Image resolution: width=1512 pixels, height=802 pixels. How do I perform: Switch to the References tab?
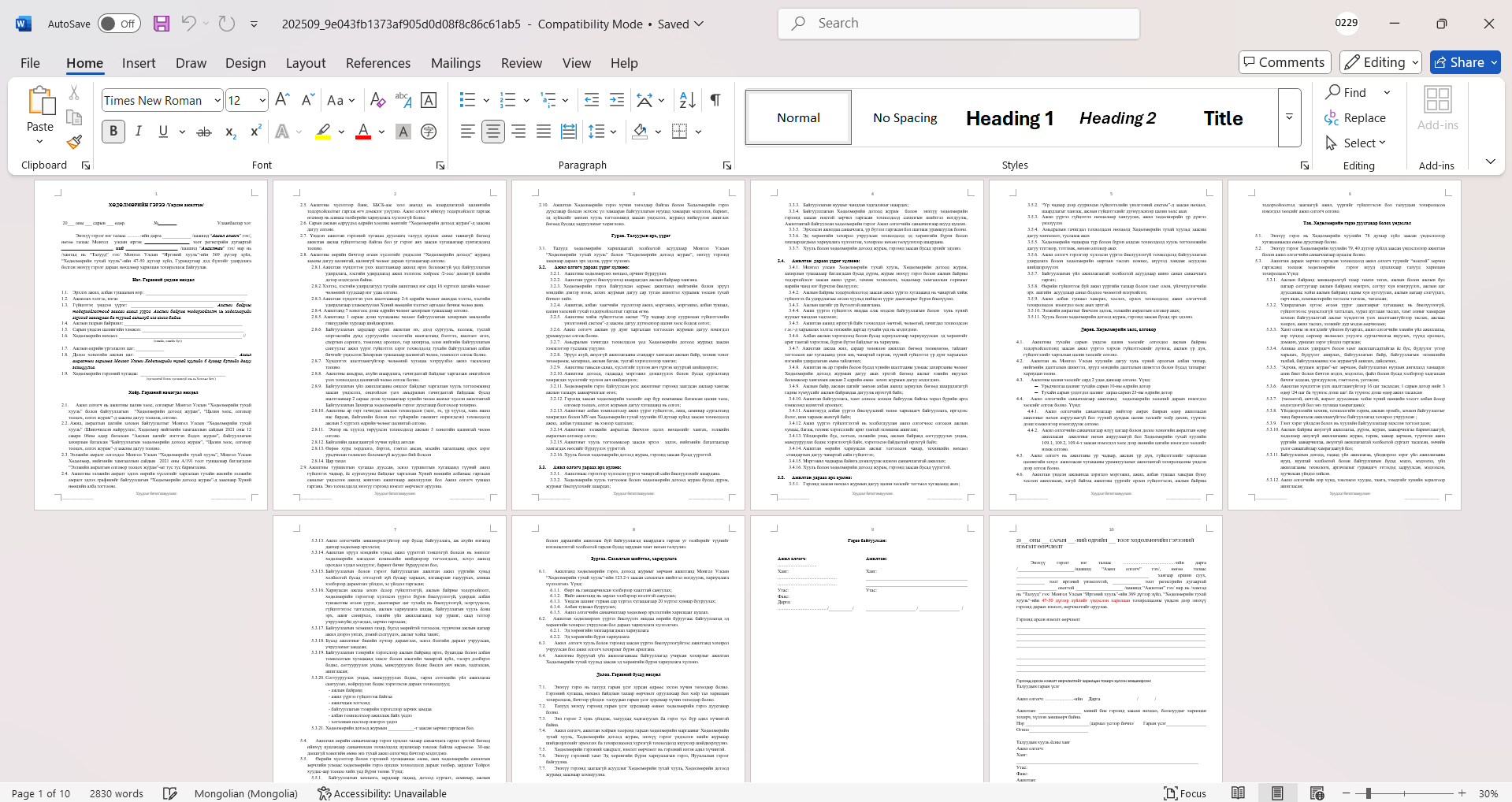tap(378, 63)
